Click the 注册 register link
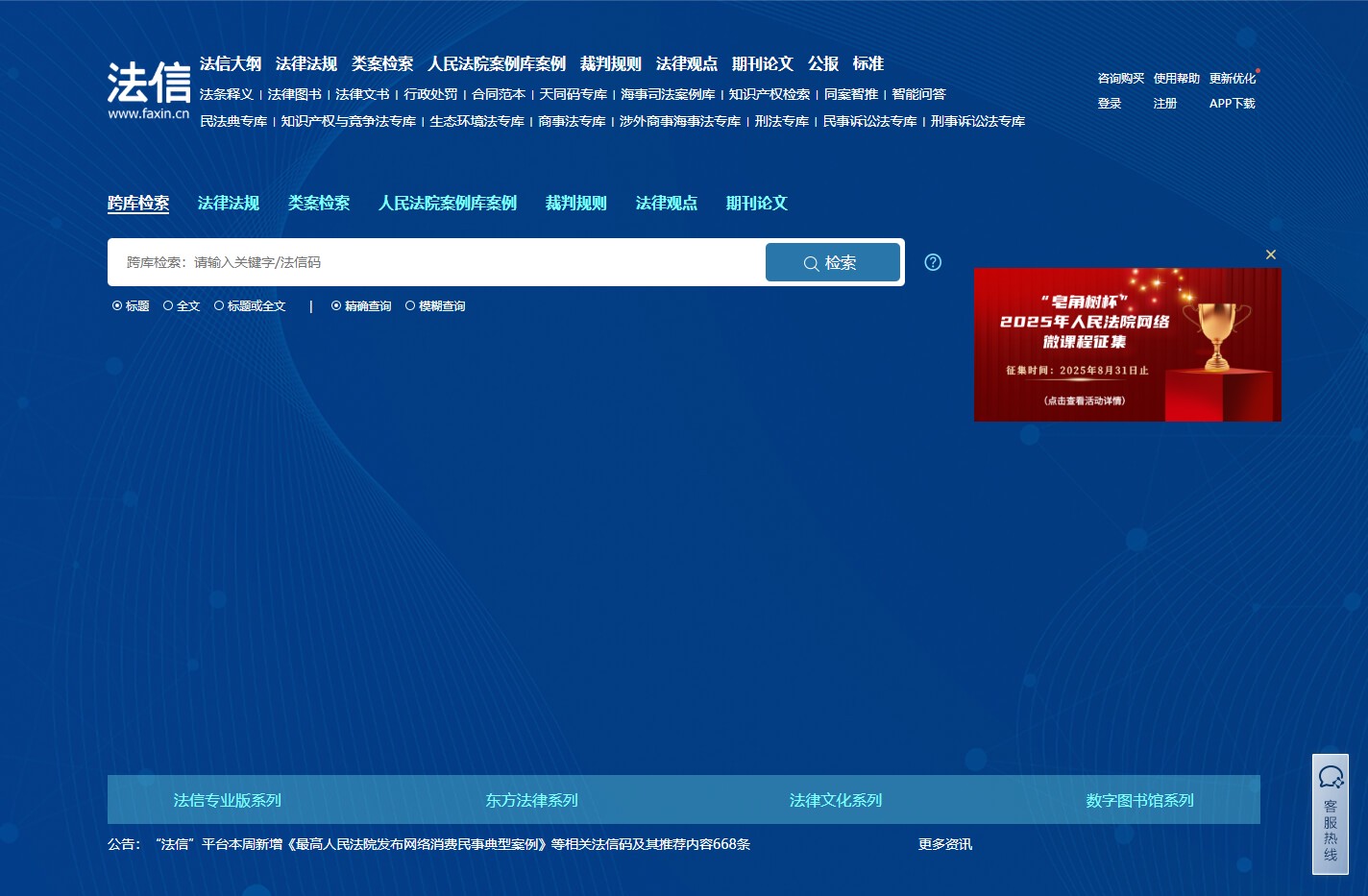 (x=1165, y=104)
